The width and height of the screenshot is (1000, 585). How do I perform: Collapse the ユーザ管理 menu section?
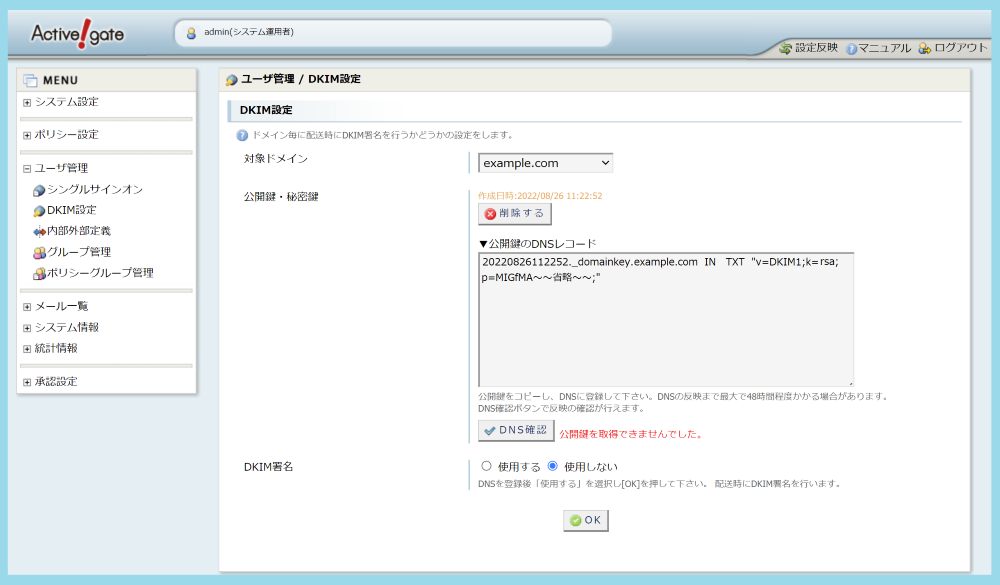25,167
